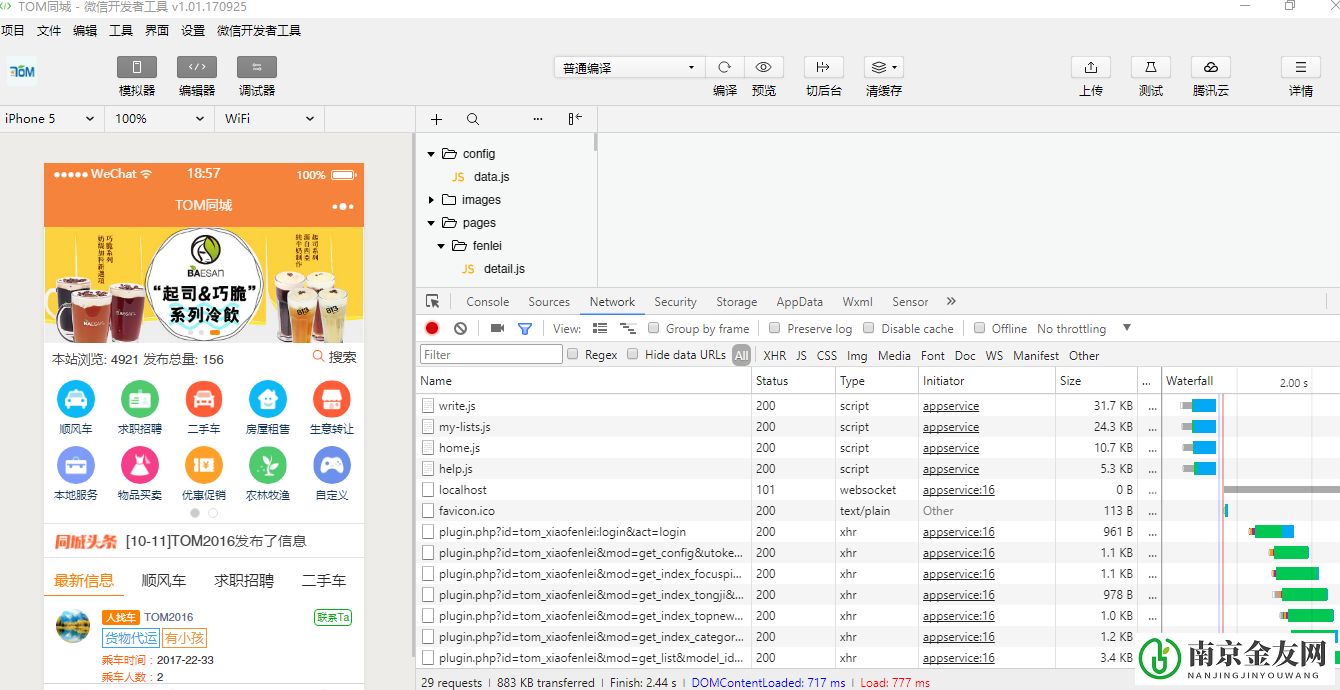Click the appservice:16 initiator link for localhost

click(958, 490)
